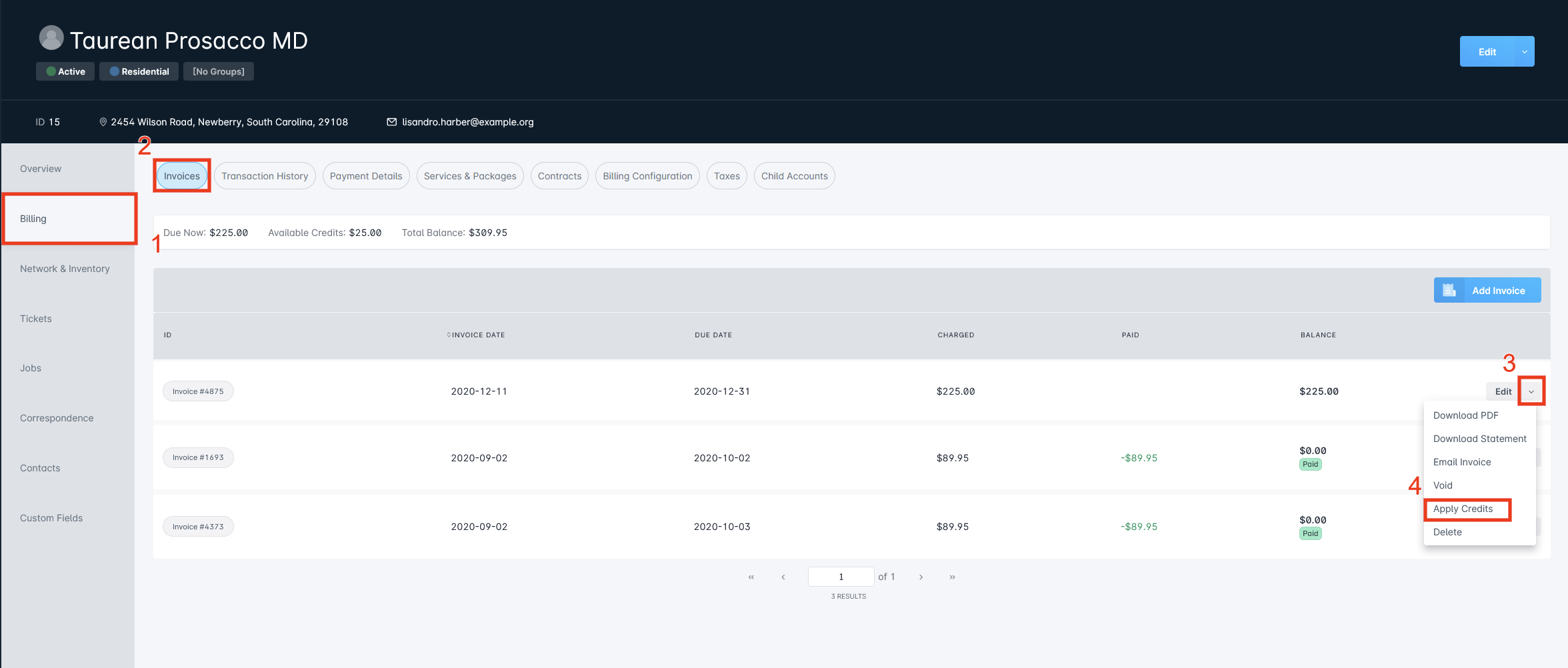Image resolution: width=1568 pixels, height=668 pixels.
Task: Click the next page arrow in pagination
Action: pyautogui.click(x=921, y=577)
